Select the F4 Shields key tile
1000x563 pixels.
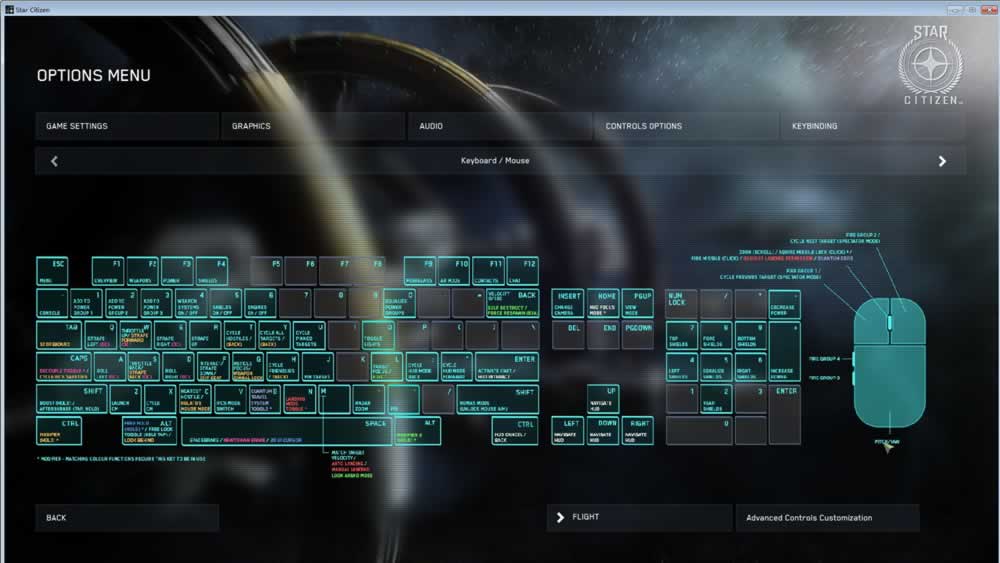point(212,271)
